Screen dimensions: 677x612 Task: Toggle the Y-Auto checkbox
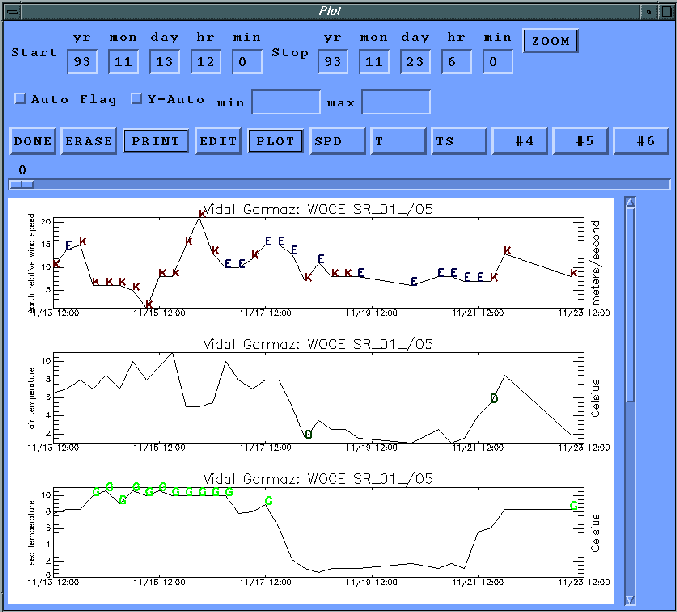pyautogui.click(x=138, y=99)
